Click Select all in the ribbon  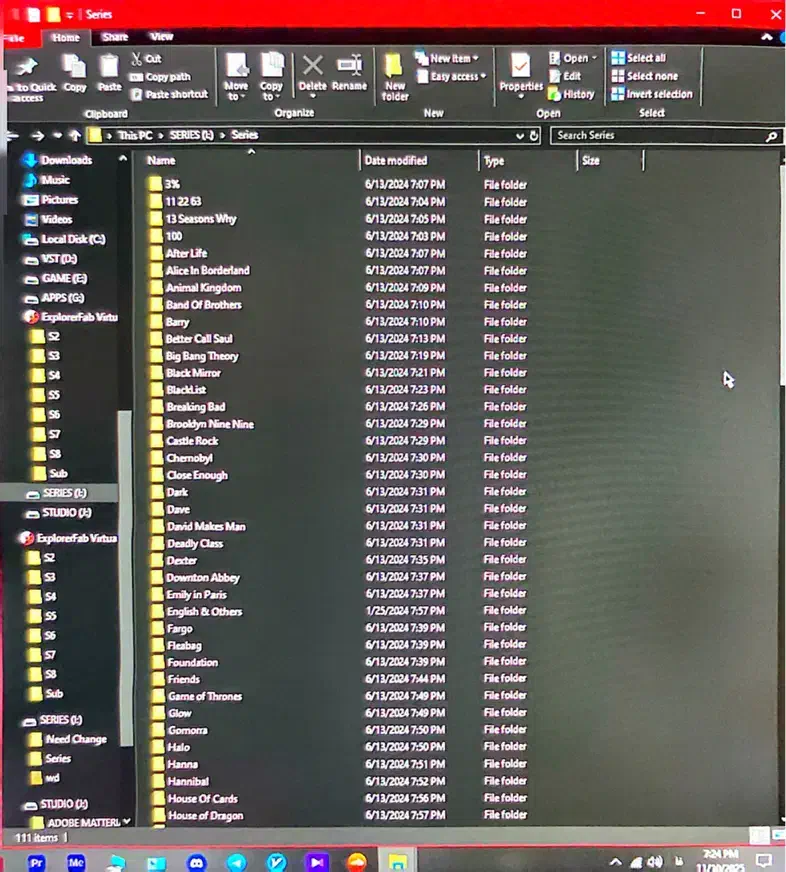[x=645, y=58]
